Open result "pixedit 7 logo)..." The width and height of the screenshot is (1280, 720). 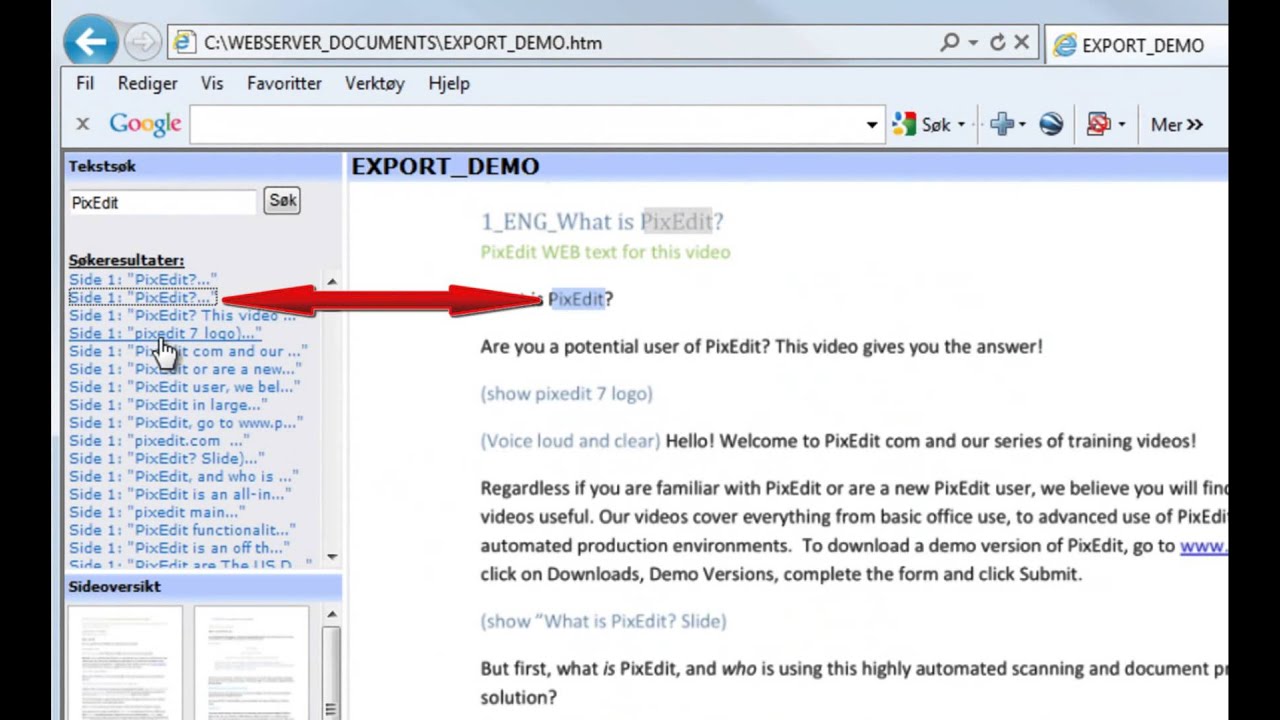tap(165, 333)
